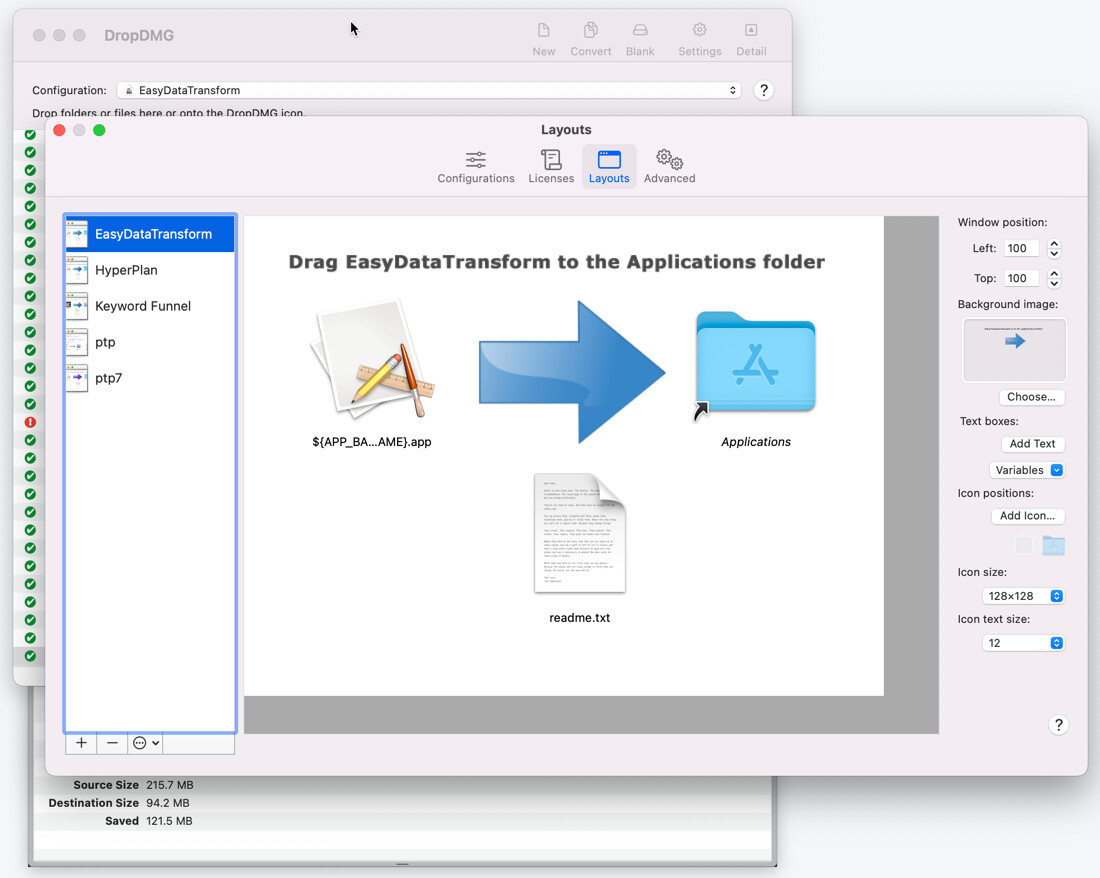Viewport: 1100px width, 878px height.
Task: Open the Icon size 128×128 dropdown
Action: pyautogui.click(x=1022, y=596)
